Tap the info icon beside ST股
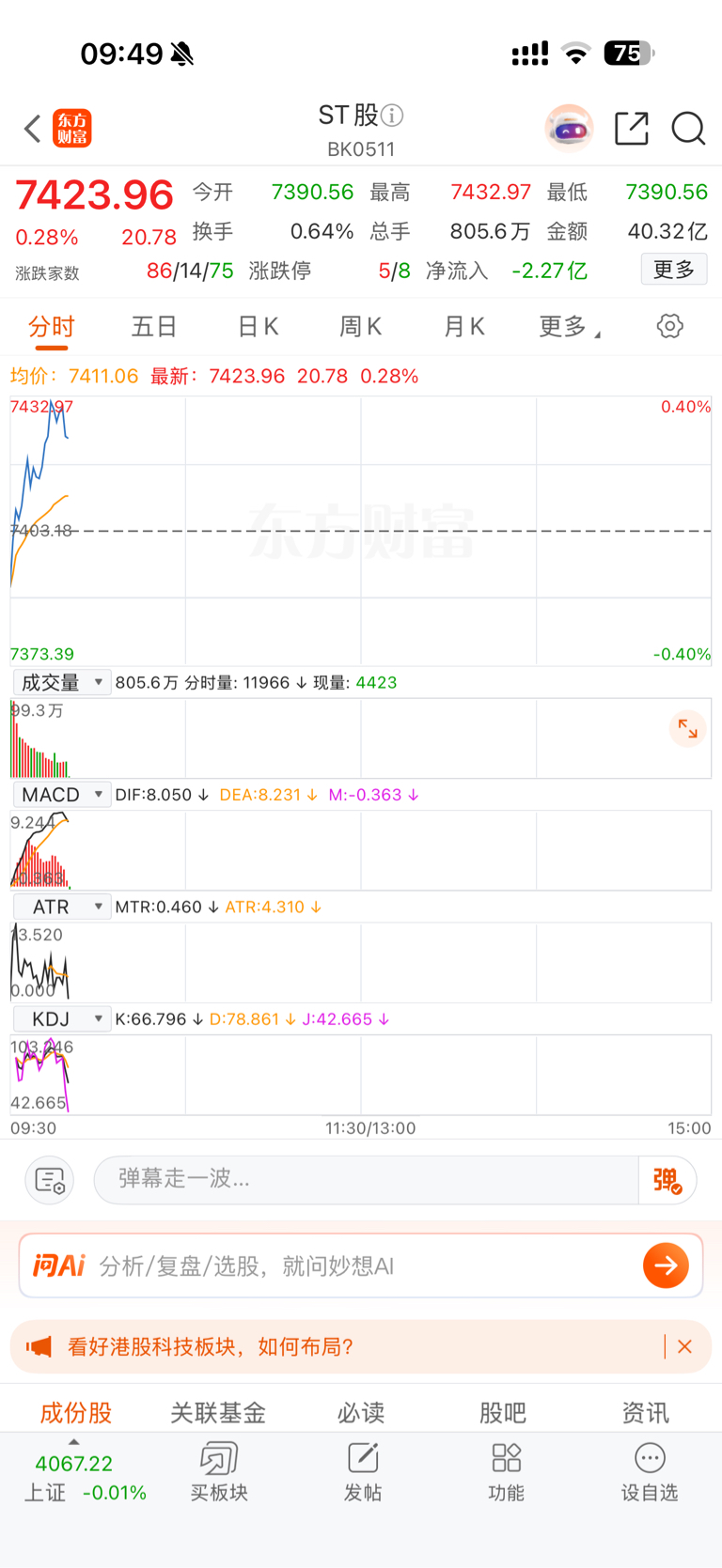 pos(392,116)
